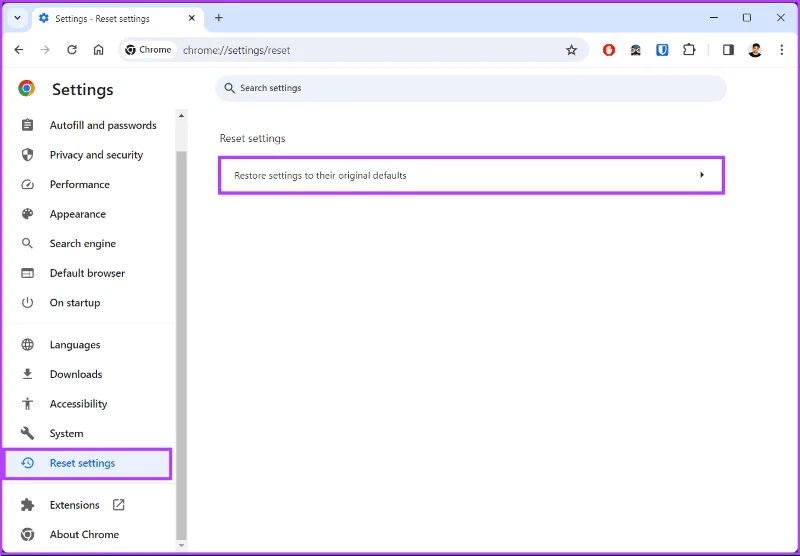Click the download arrow icon for Downloads
This screenshot has width=800, height=556.
(x=28, y=374)
